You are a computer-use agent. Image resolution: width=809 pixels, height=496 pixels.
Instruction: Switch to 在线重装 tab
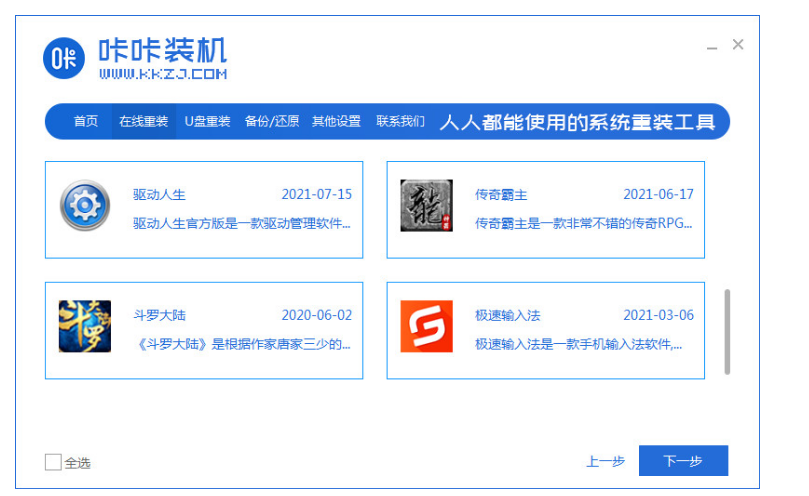click(143, 121)
